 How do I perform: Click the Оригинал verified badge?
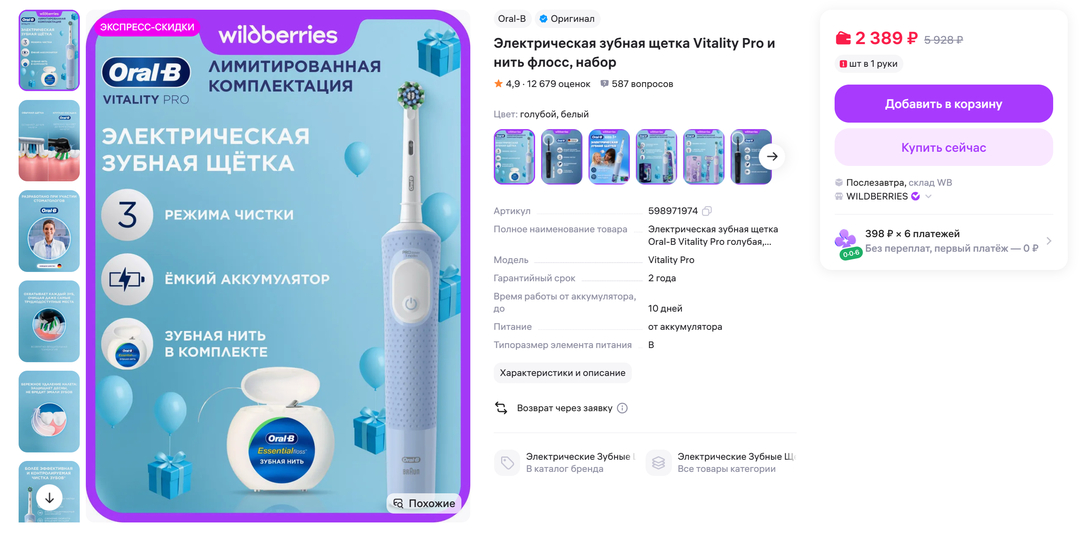click(567, 19)
